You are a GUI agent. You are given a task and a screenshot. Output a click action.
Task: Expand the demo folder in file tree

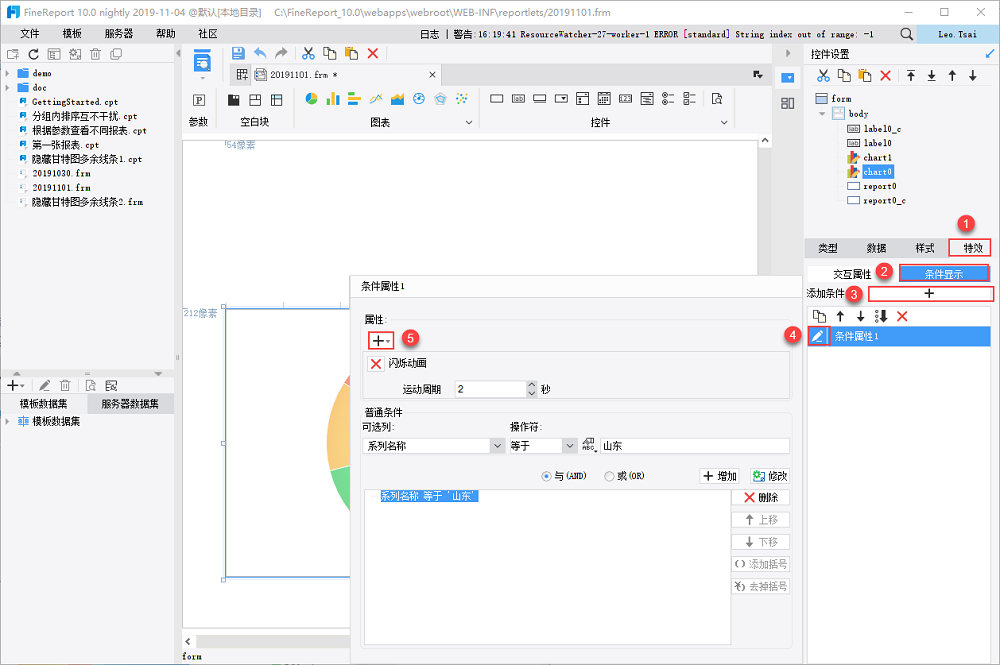click(8, 73)
